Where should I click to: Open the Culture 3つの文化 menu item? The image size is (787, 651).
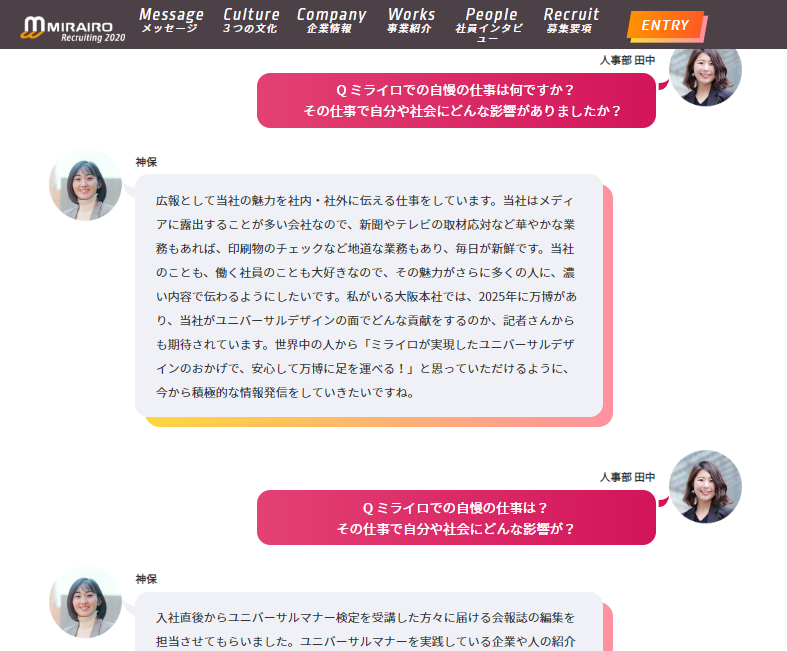251,21
